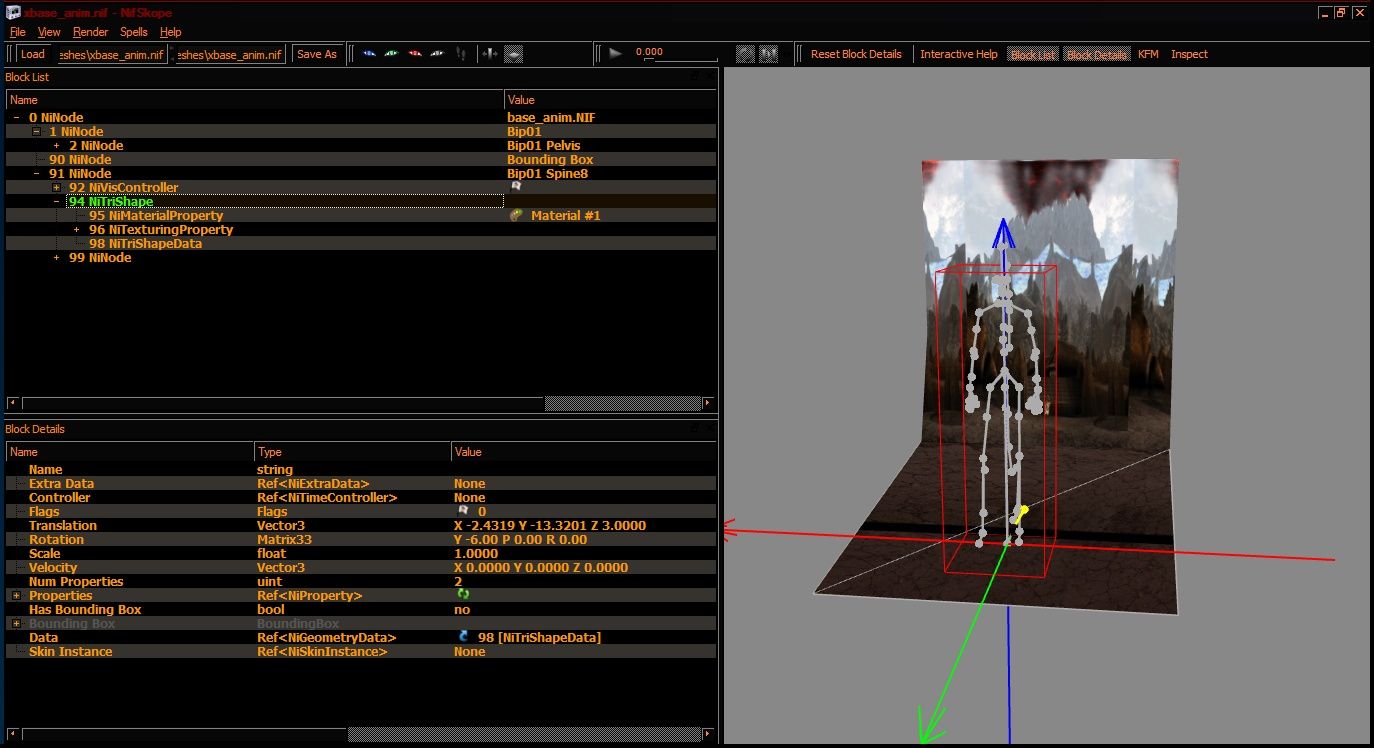Click the Block List horizontal scrollbar
Viewport: 1374px width, 748px height.
[x=362, y=404]
